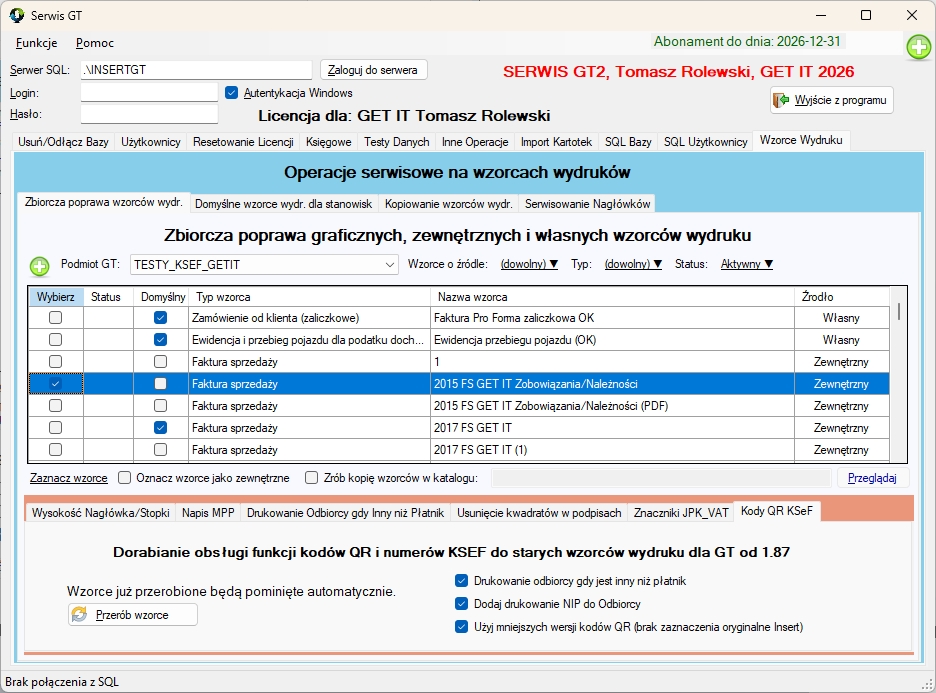Click the Serwer SQL input field
Image resolution: width=936 pixels, height=693 pixels.
click(x=199, y=70)
